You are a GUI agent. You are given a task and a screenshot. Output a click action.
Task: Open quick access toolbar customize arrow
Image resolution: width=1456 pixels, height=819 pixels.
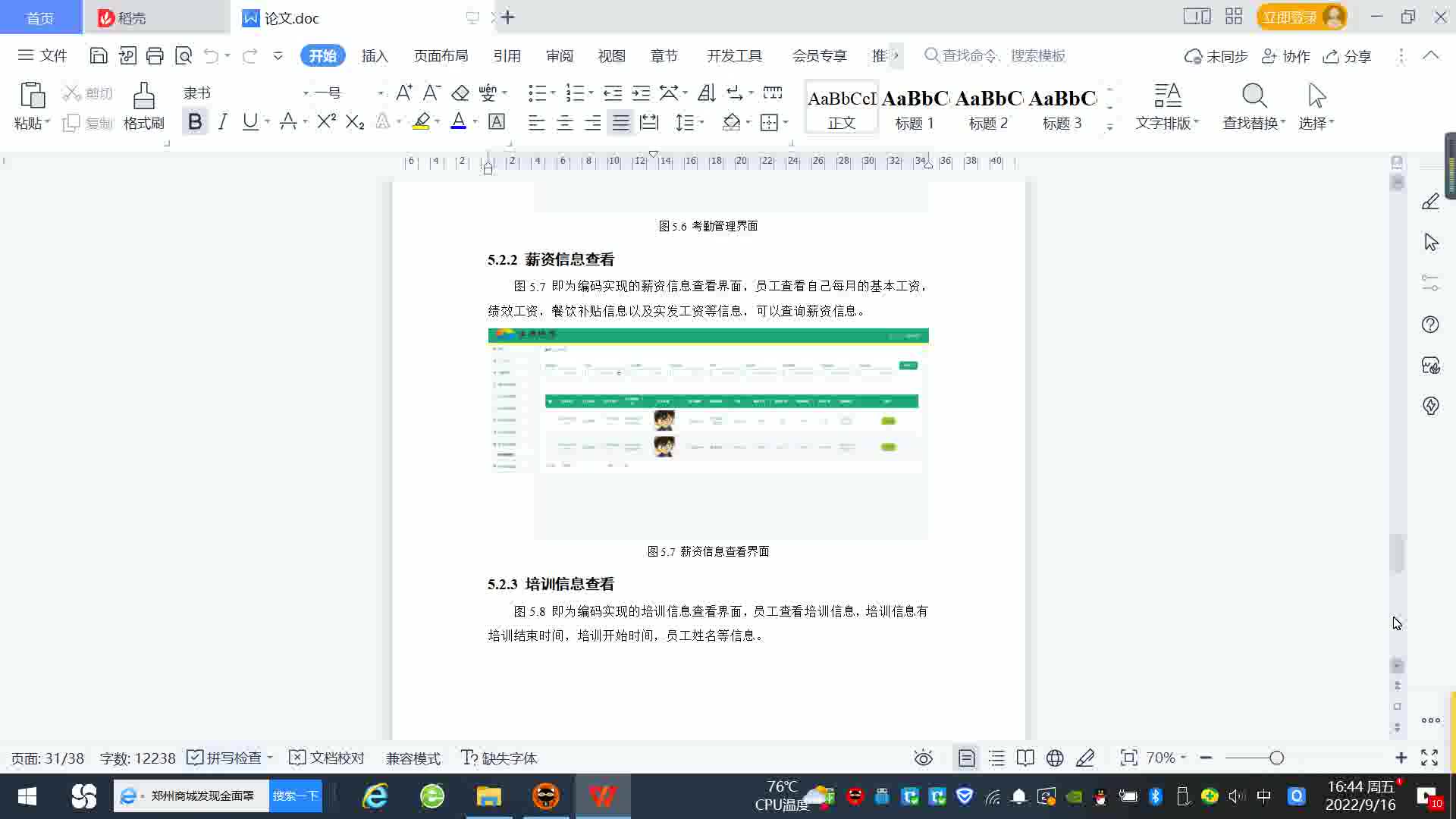[x=278, y=55]
